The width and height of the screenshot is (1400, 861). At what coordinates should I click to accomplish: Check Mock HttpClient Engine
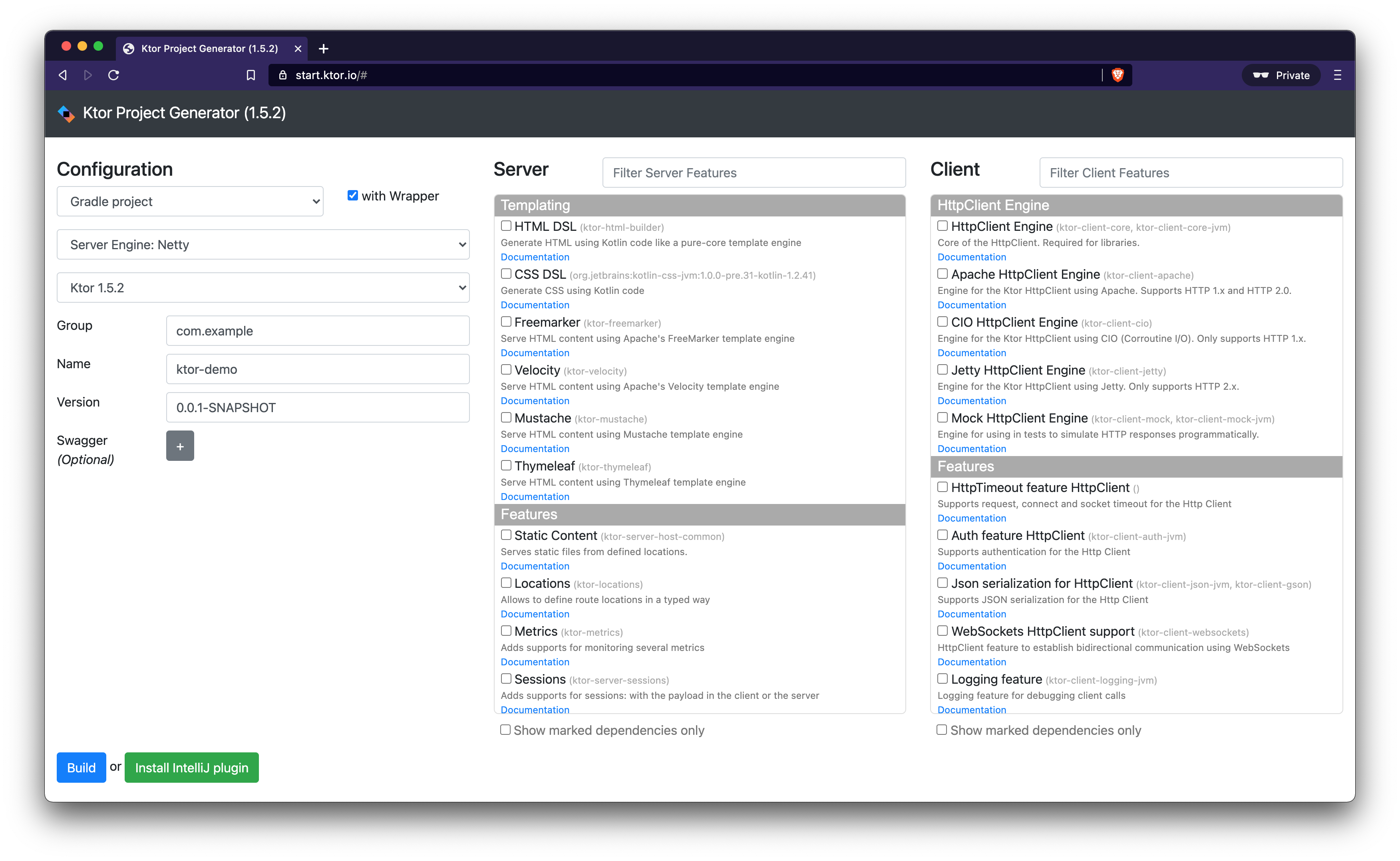click(x=943, y=417)
